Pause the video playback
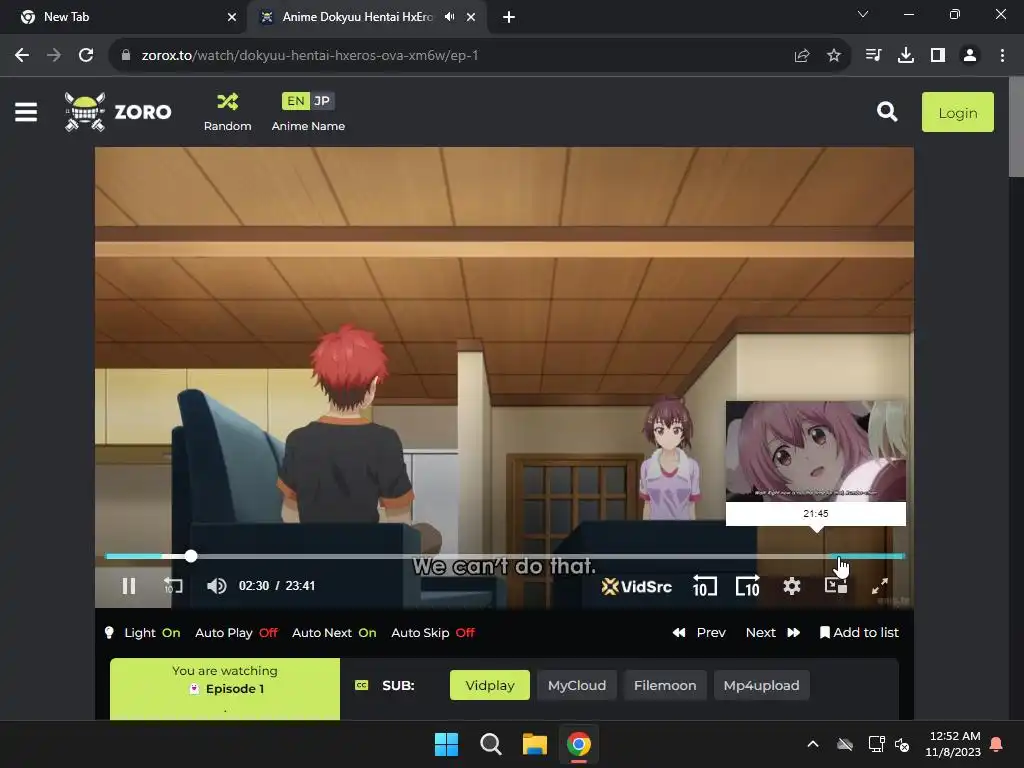This screenshot has height=768, width=1024. [x=129, y=586]
